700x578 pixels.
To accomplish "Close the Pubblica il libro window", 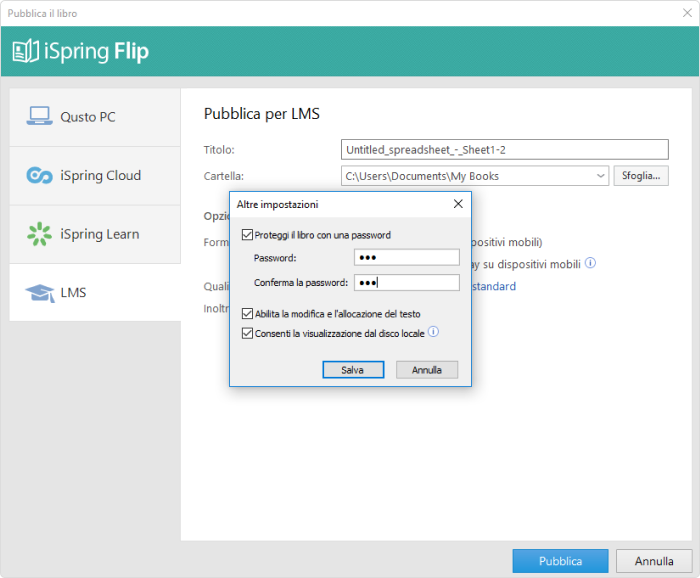I will point(687,13).
